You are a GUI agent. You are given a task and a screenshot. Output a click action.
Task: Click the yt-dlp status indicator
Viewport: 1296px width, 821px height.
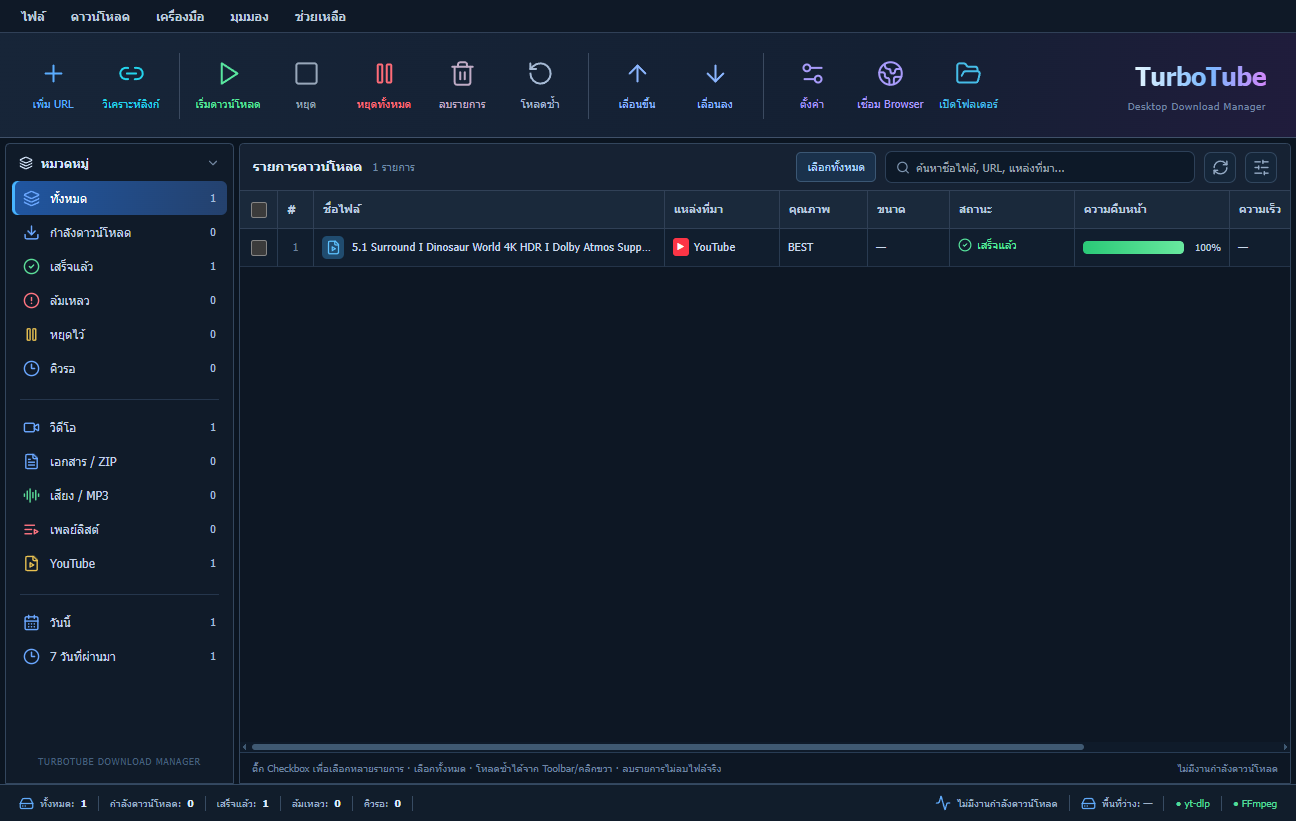click(1193, 804)
